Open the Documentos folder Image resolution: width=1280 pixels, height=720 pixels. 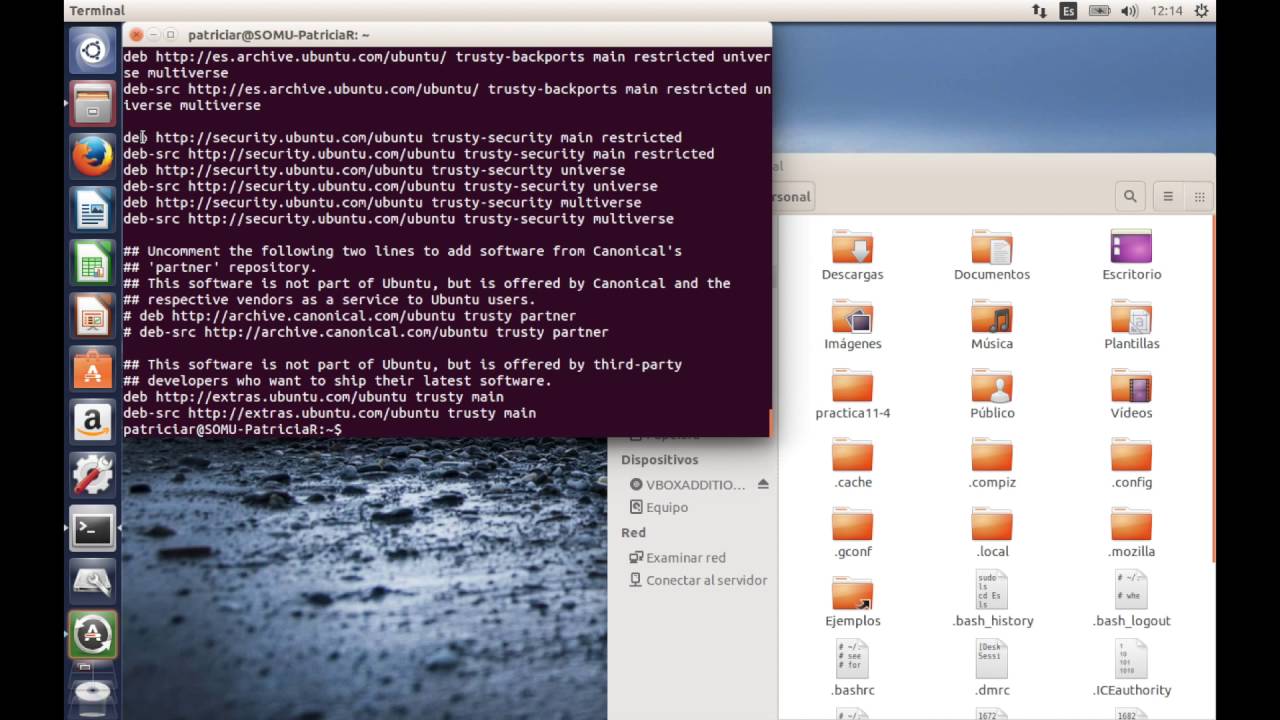click(x=992, y=256)
